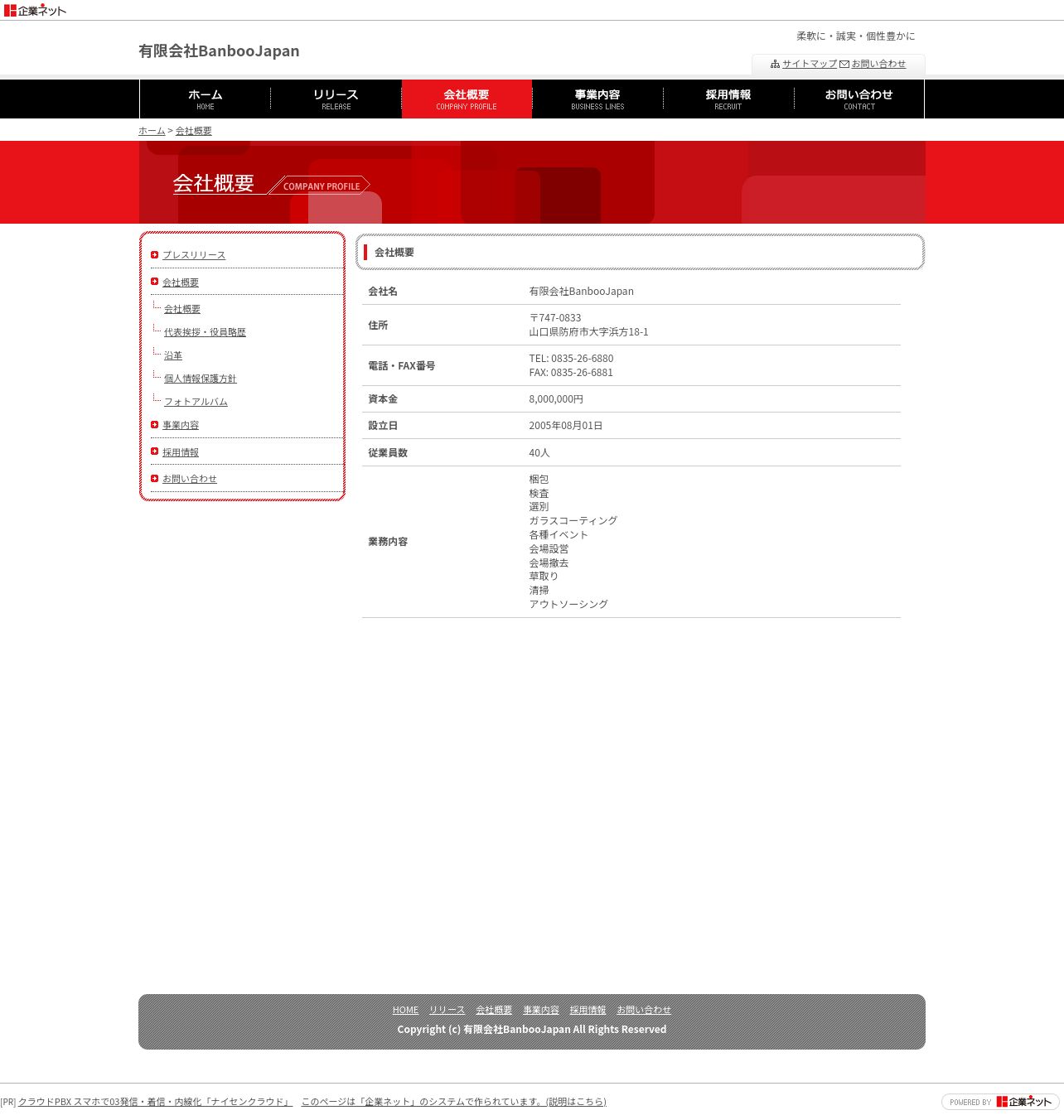
Task: Click red arrow icon beside sidebar お問い合わせ
Action: [155, 478]
